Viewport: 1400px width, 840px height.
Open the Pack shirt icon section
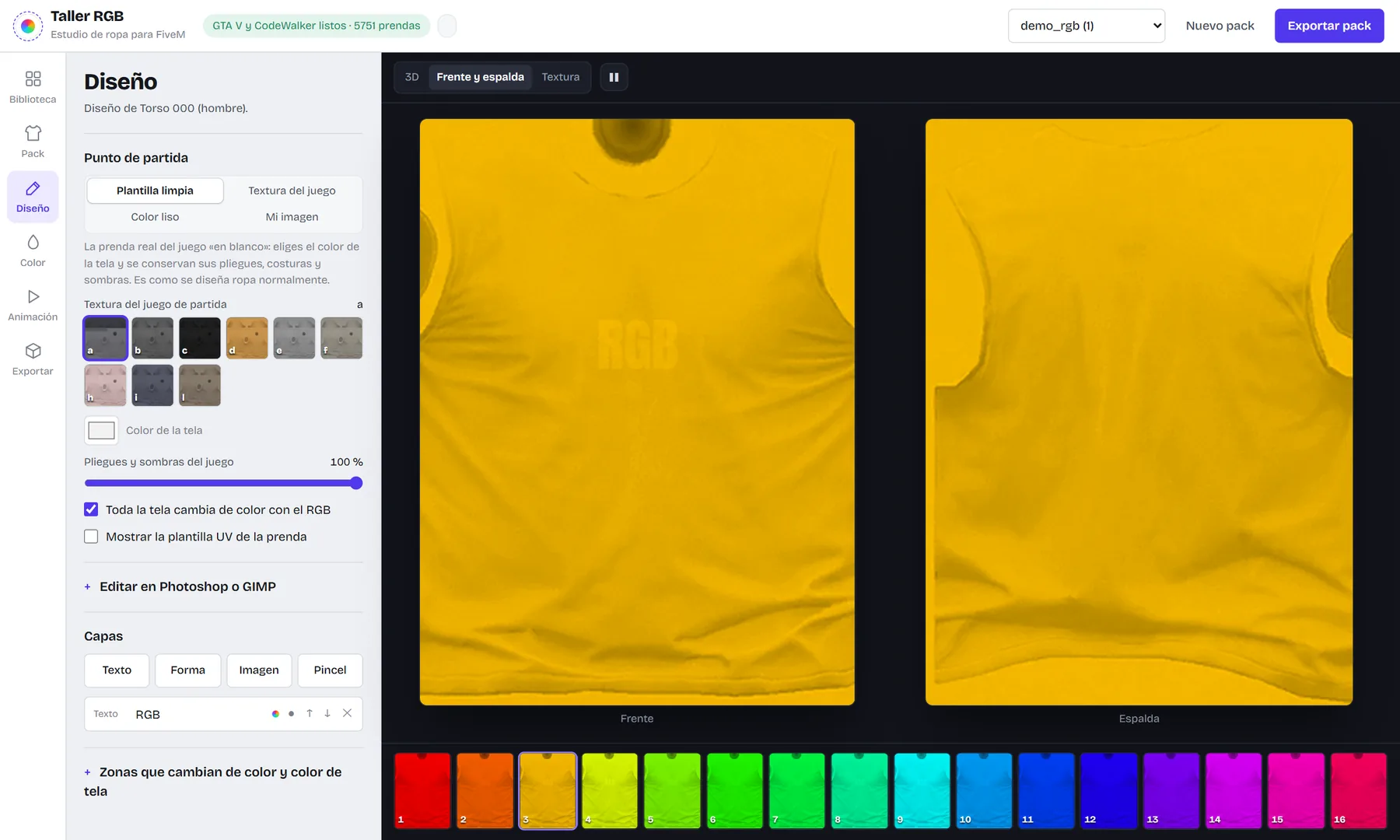click(33, 142)
